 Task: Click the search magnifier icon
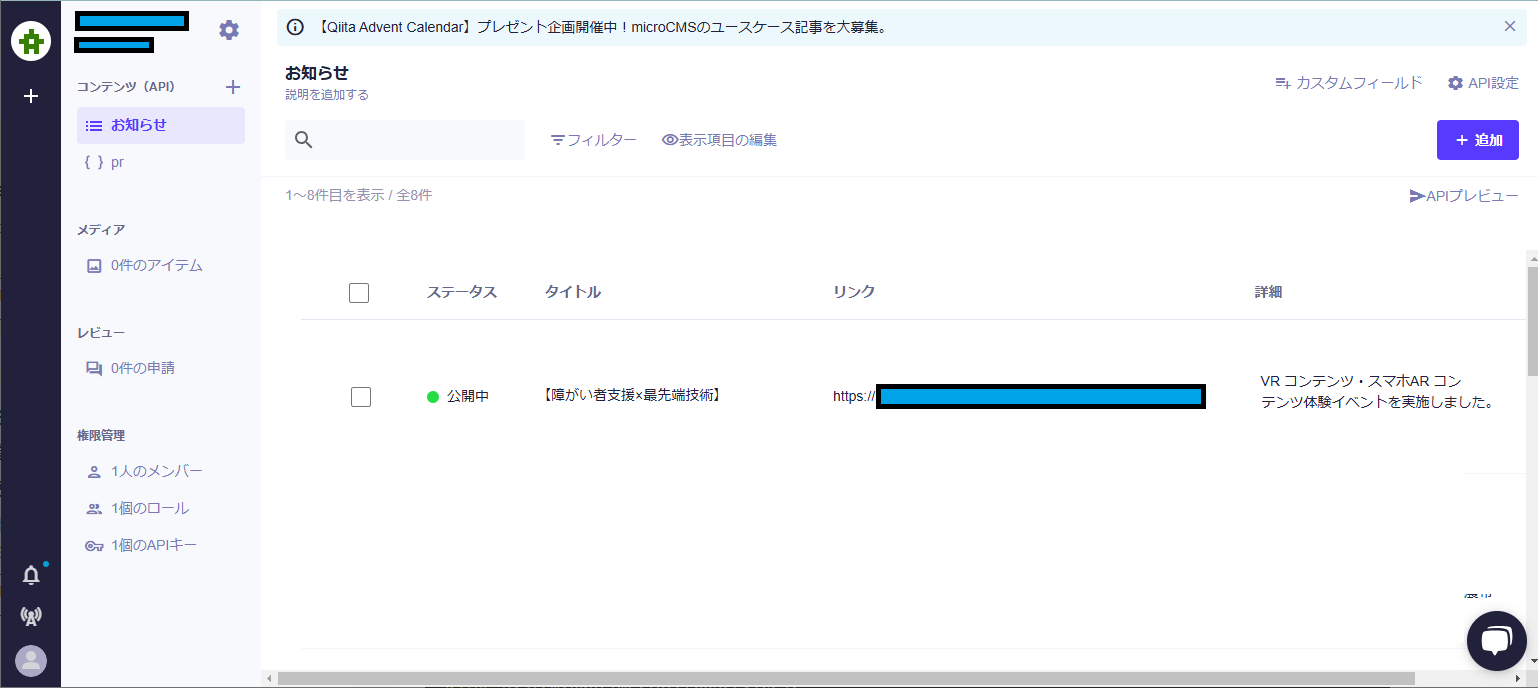point(304,140)
